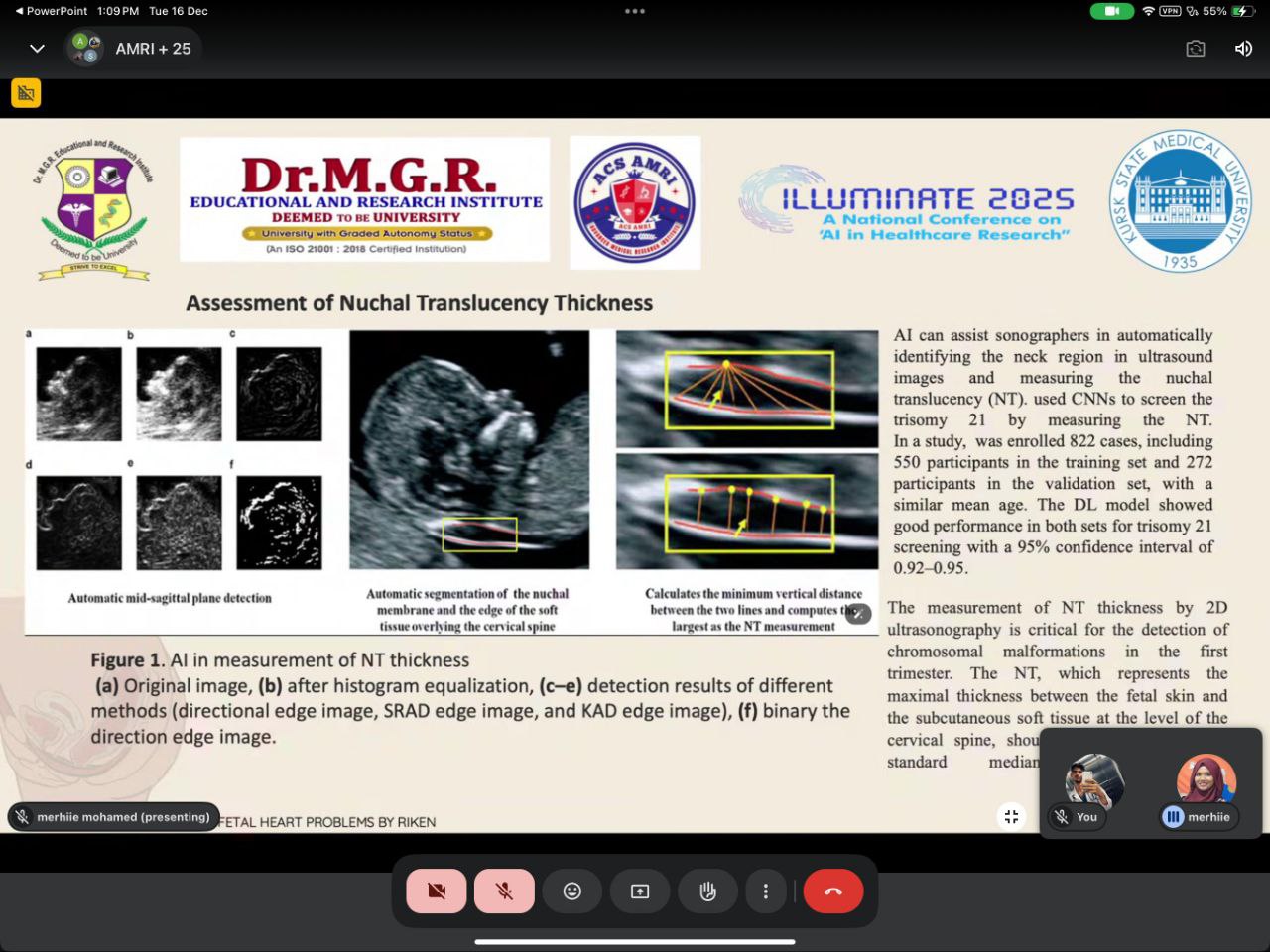Tap the home indicator bar
This screenshot has height=952, width=1270.
point(635,942)
